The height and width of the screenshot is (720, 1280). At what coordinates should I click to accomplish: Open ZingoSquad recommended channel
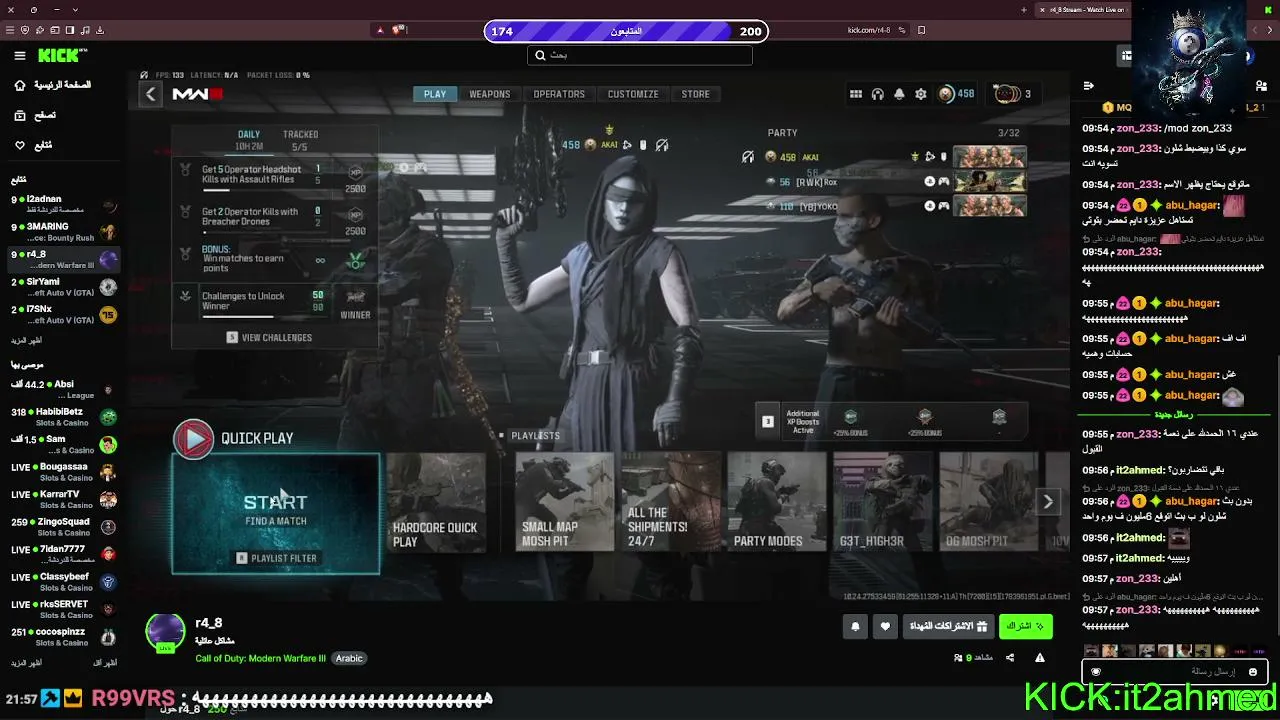[64, 527]
